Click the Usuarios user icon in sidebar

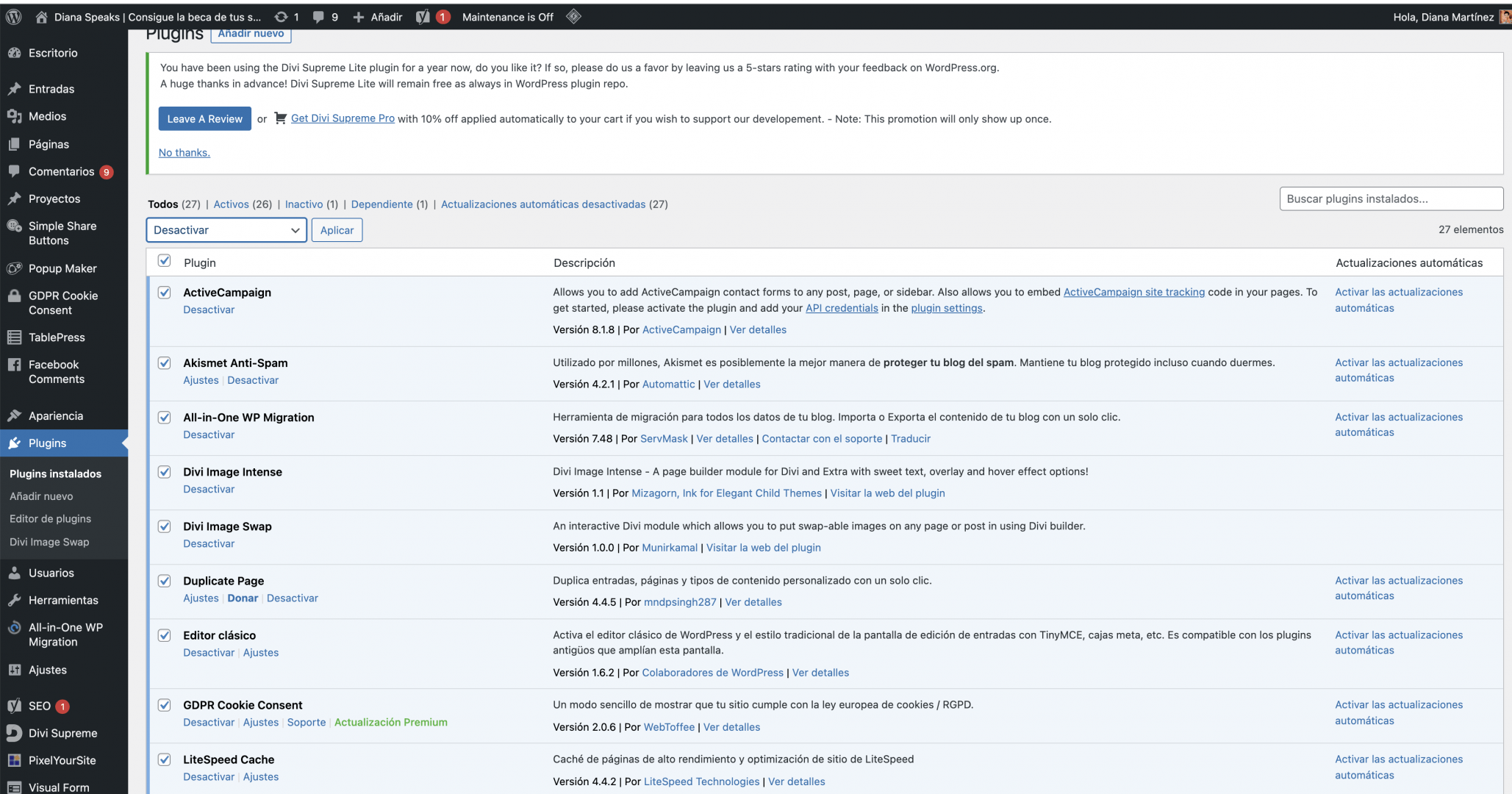(x=14, y=573)
